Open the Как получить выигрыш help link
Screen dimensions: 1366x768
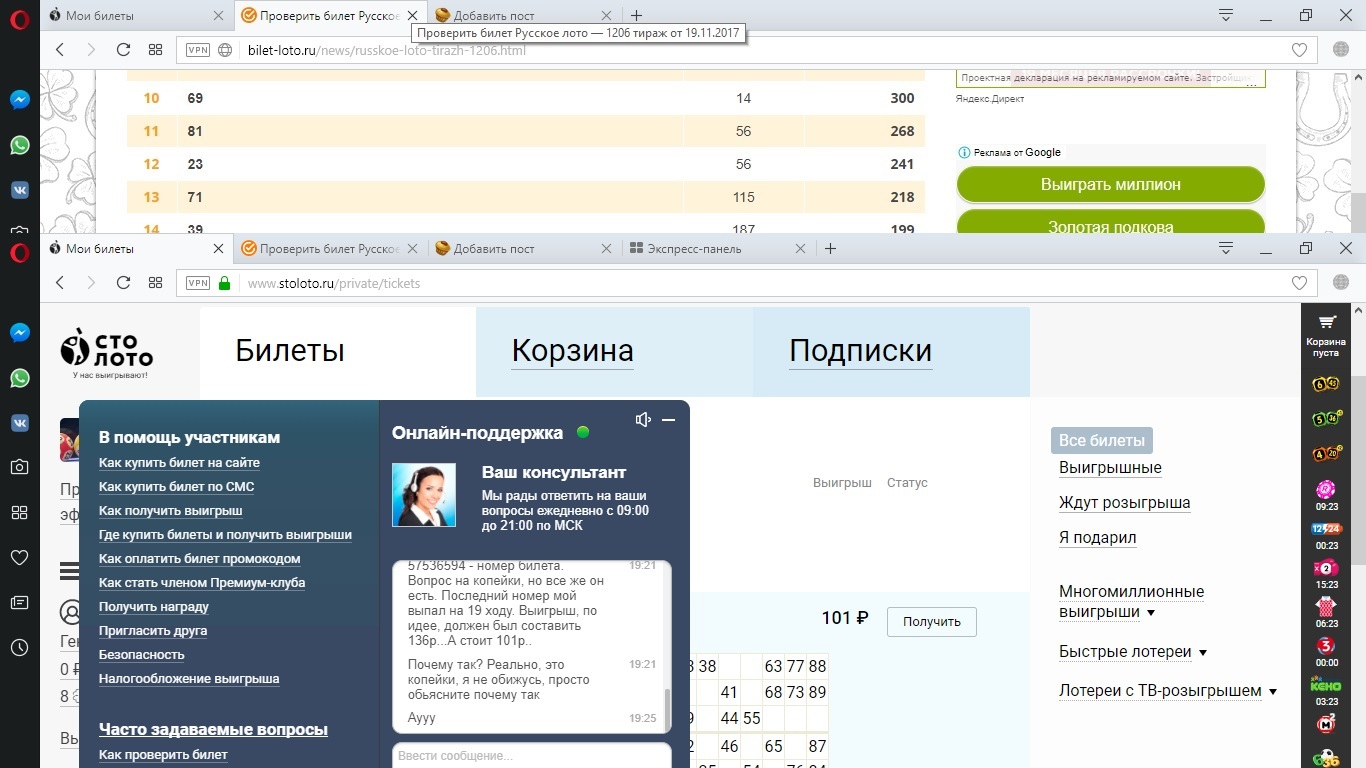pos(170,511)
